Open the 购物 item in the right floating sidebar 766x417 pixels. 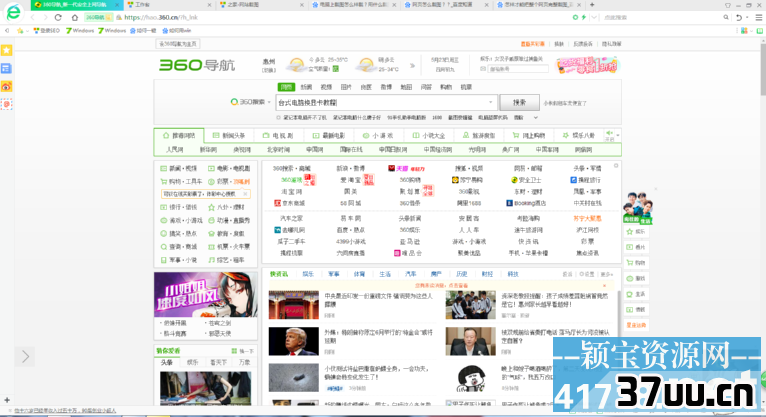pyautogui.click(x=636, y=263)
